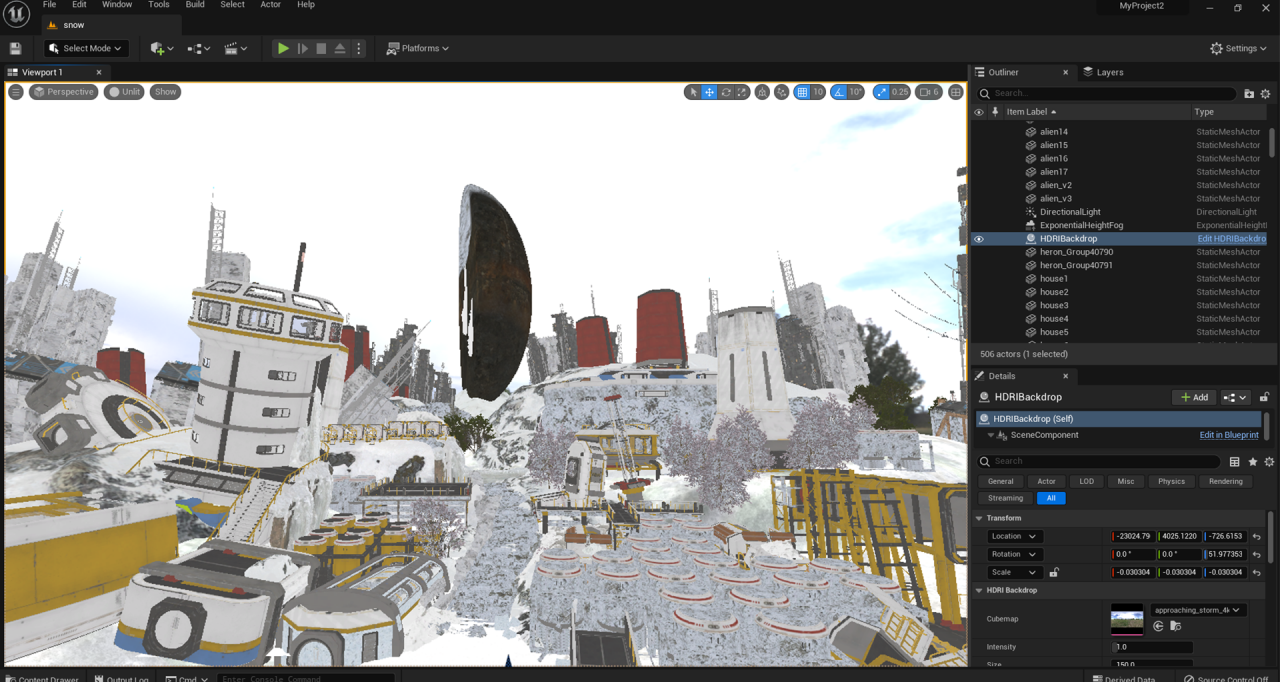This screenshot has height=682, width=1280.
Task: Select the rotate transform gizmo tool
Action: tap(726, 92)
